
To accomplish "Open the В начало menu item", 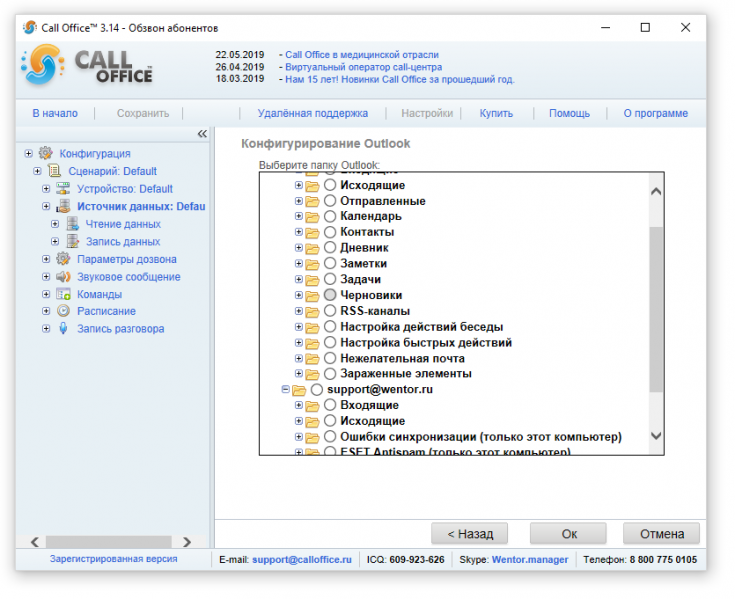I will [x=55, y=113].
